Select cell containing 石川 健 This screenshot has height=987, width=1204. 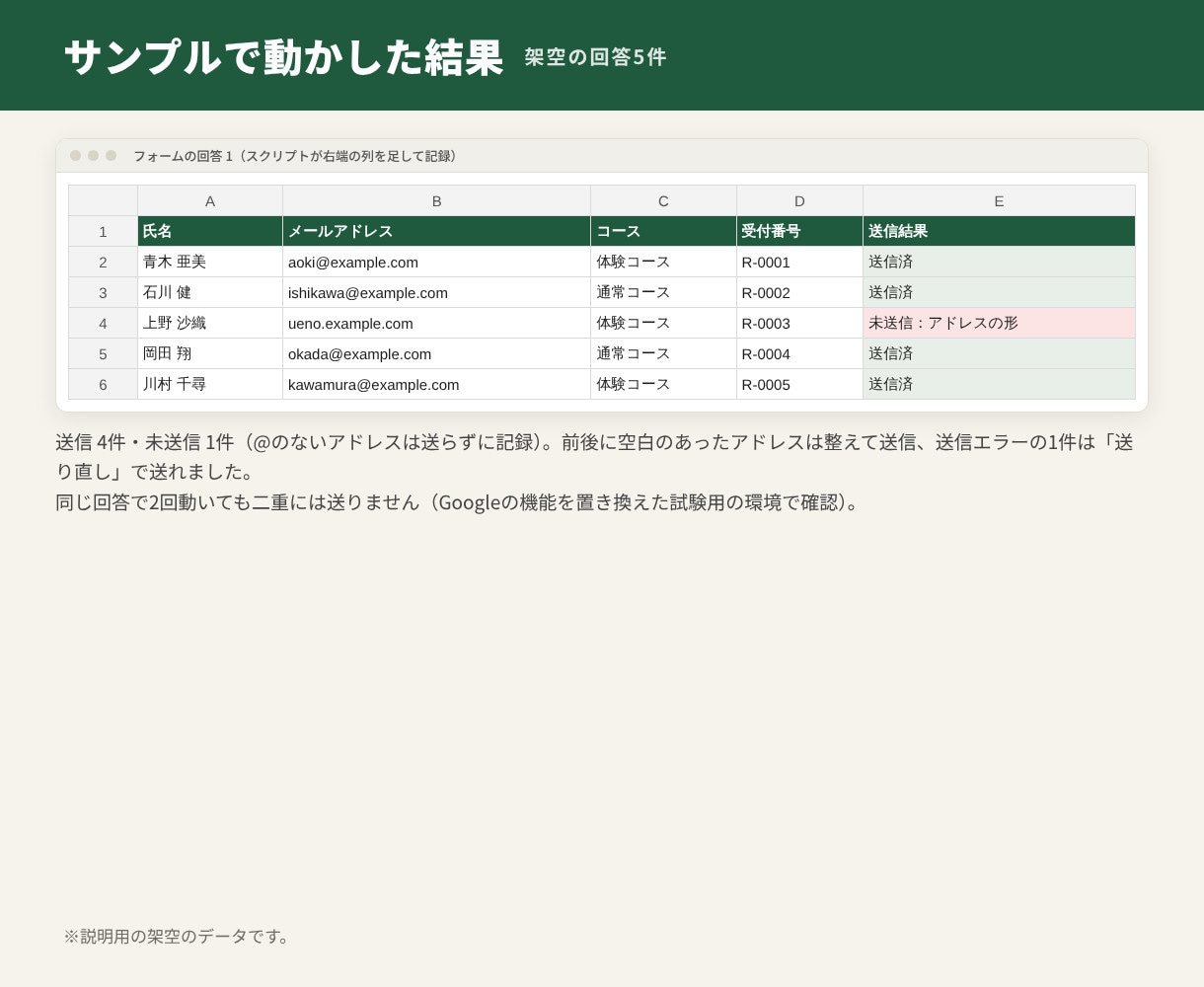point(210,292)
